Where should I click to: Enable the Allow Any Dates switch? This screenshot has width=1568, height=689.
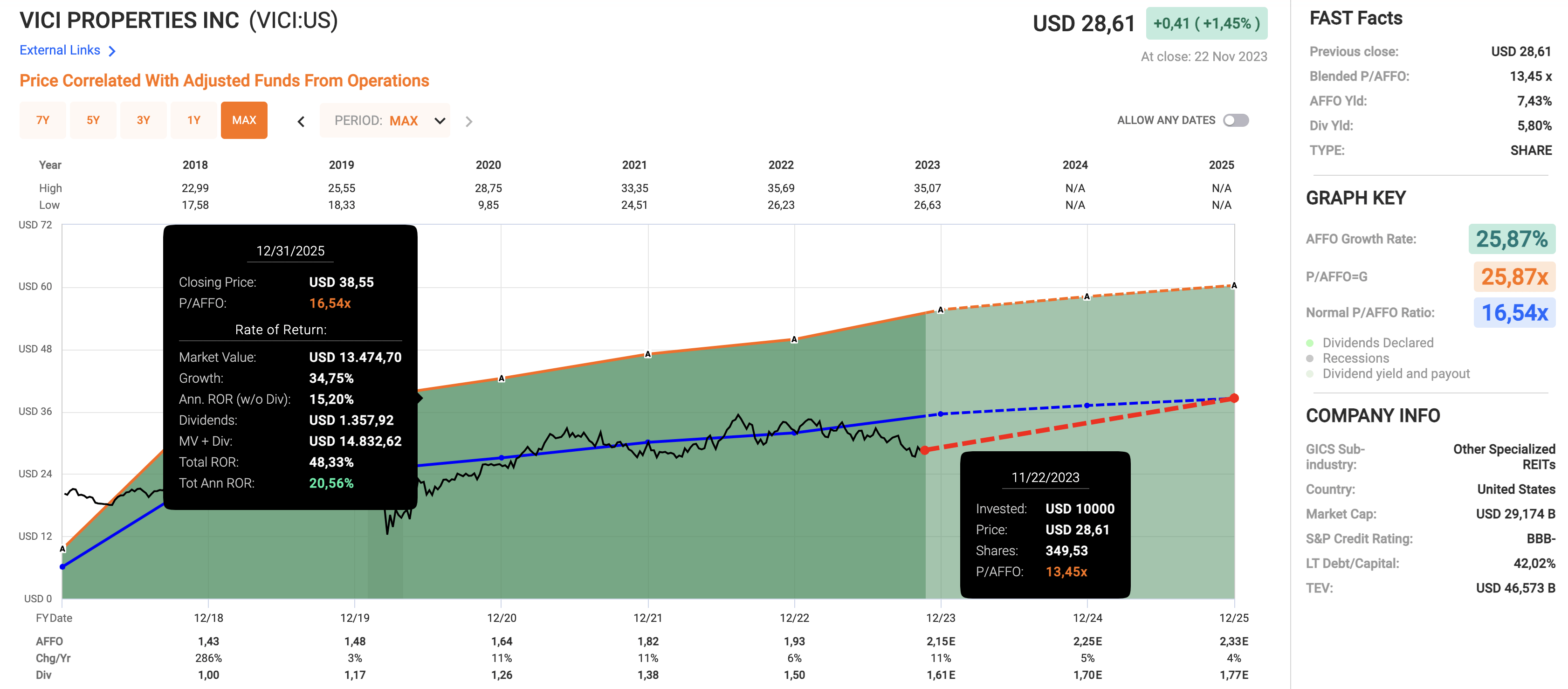point(1236,121)
